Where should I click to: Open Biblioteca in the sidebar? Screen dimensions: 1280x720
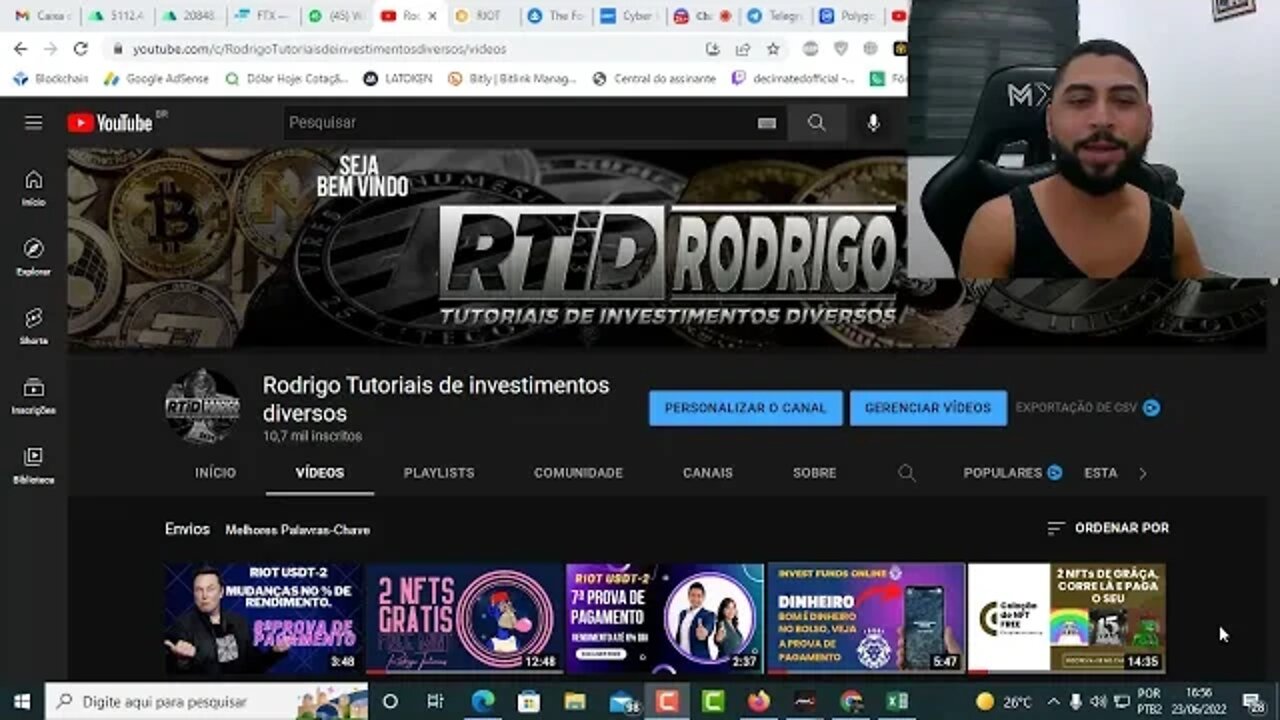coord(34,465)
